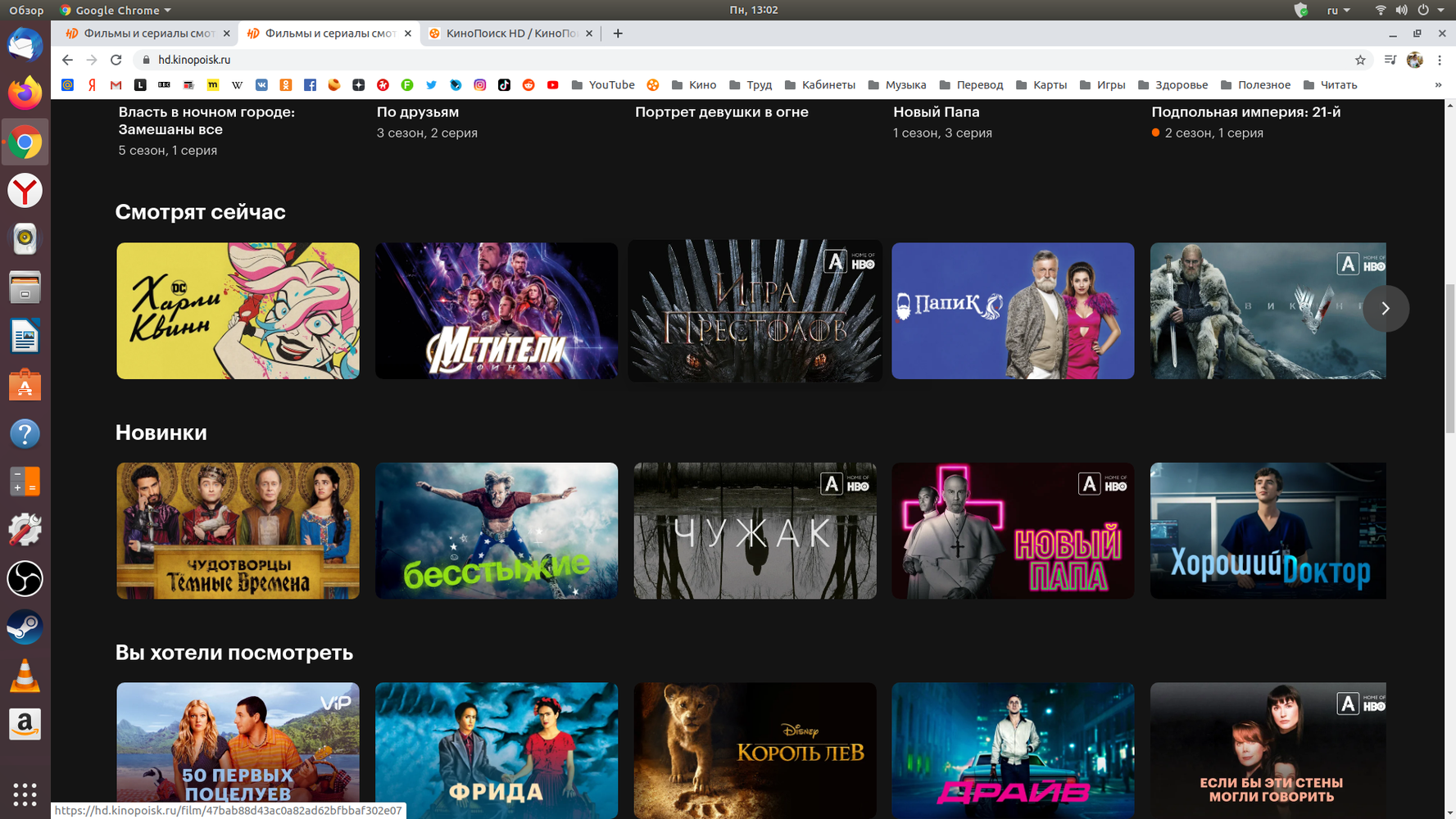Open the Chrome three-dot menu
This screenshot has height=819, width=1456.
coord(1440,60)
